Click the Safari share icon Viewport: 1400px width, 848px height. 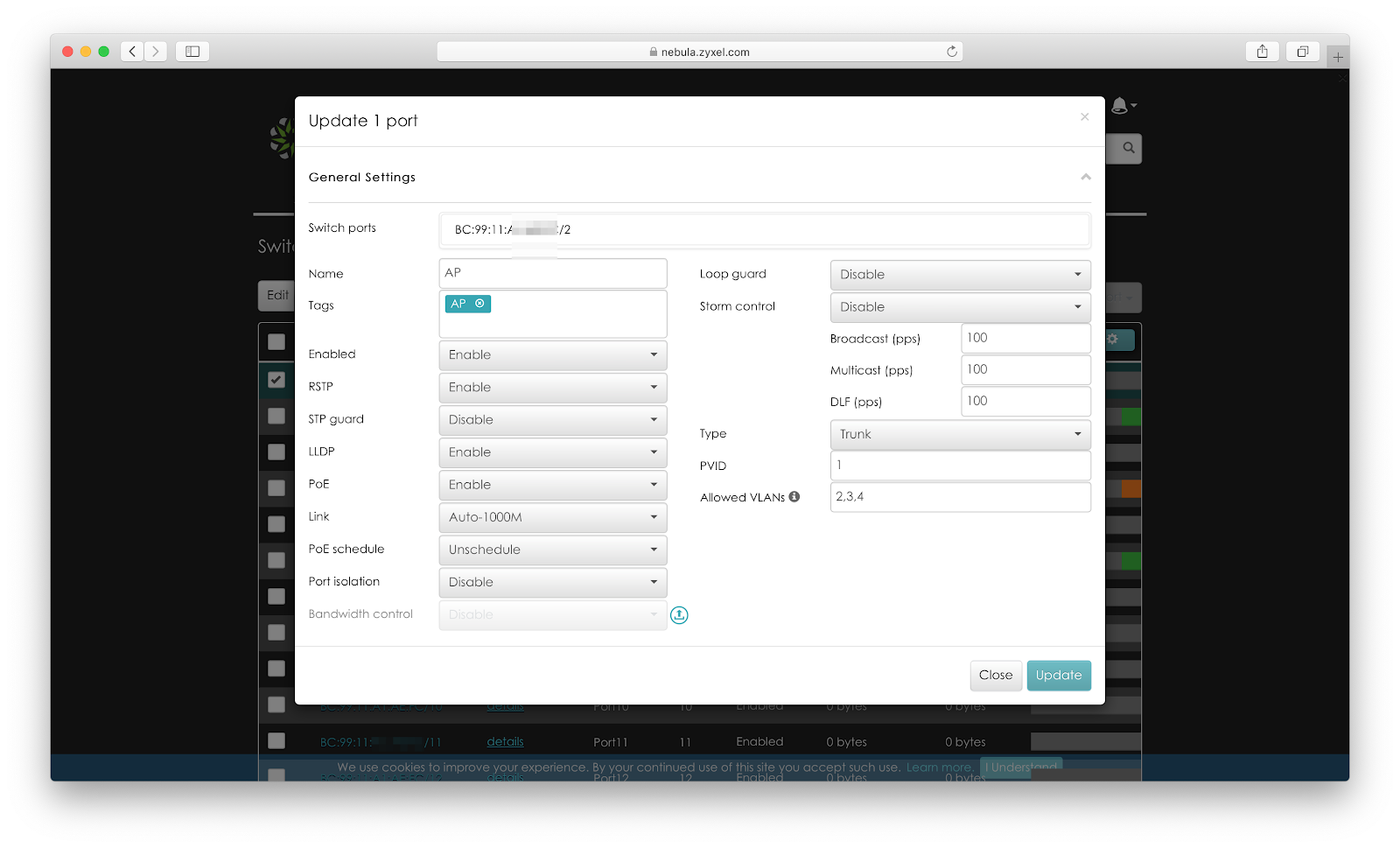pyautogui.click(x=1262, y=52)
